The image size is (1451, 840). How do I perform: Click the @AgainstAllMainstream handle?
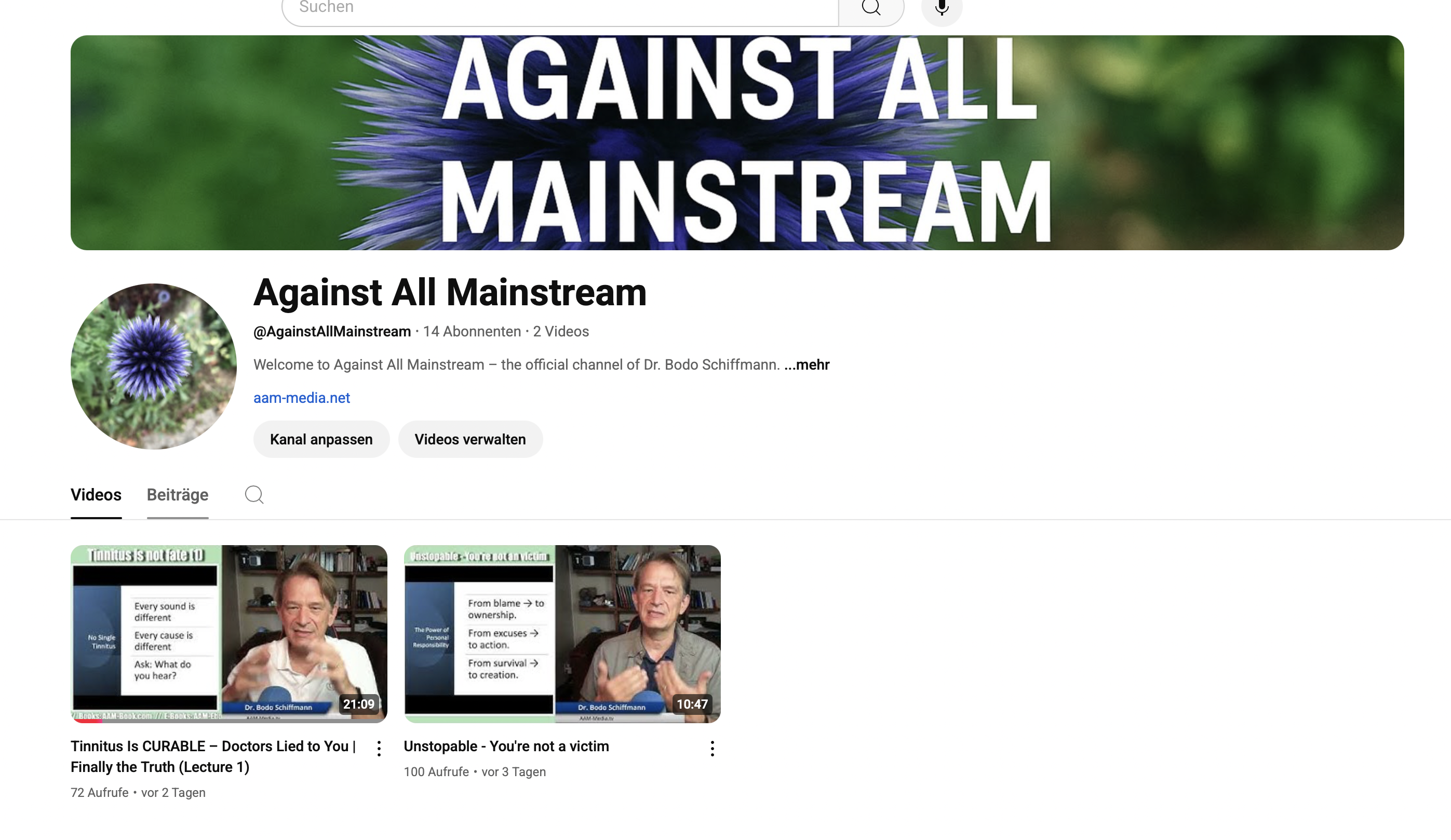tap(332, 331)
